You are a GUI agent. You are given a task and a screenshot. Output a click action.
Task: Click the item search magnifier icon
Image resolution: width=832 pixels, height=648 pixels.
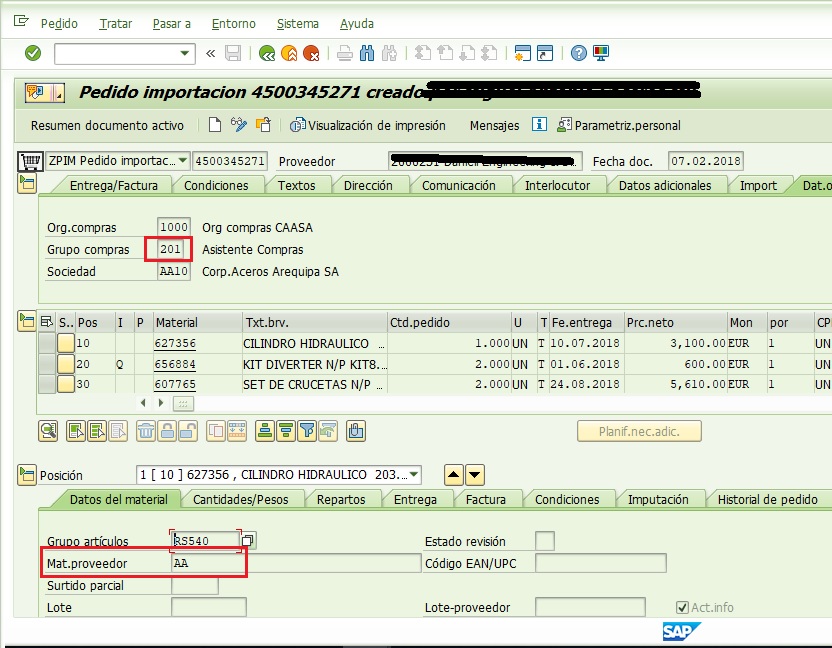pos(48,430)
